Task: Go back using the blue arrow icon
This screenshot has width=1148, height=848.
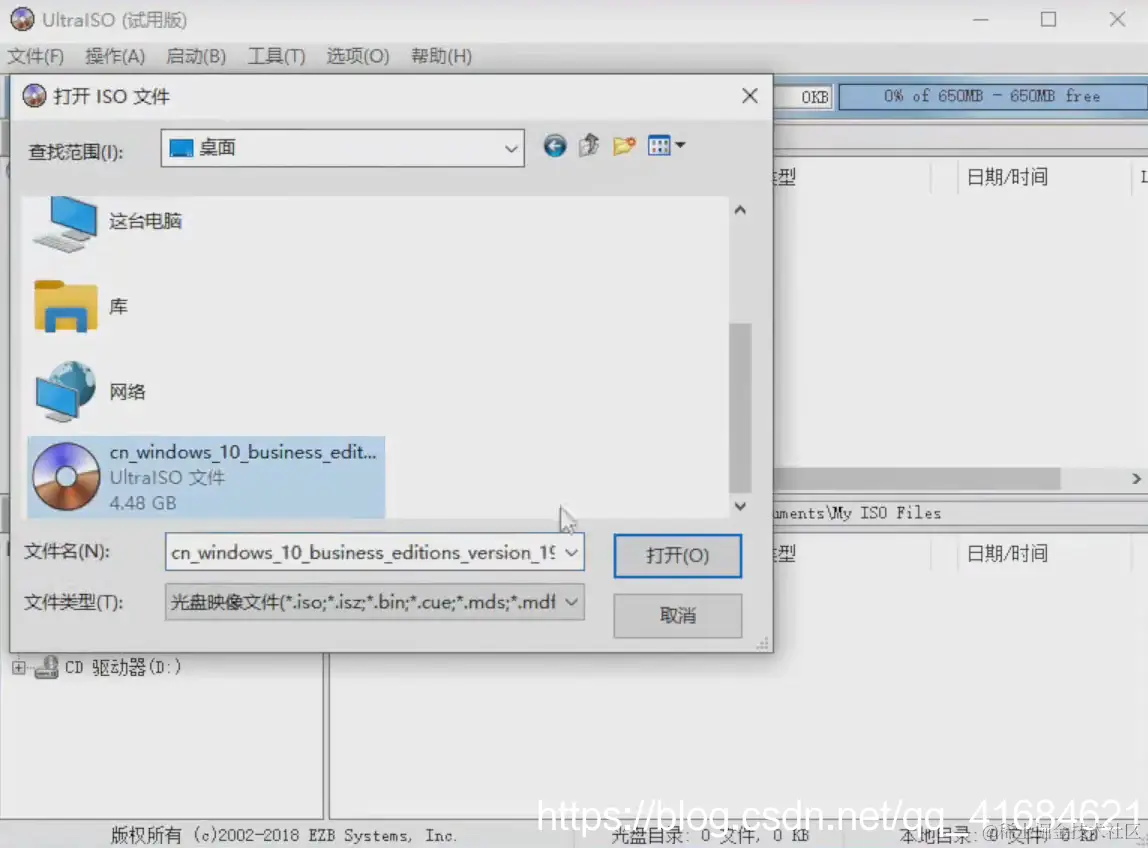Action: pyautogui.click(x=554, y=146)
